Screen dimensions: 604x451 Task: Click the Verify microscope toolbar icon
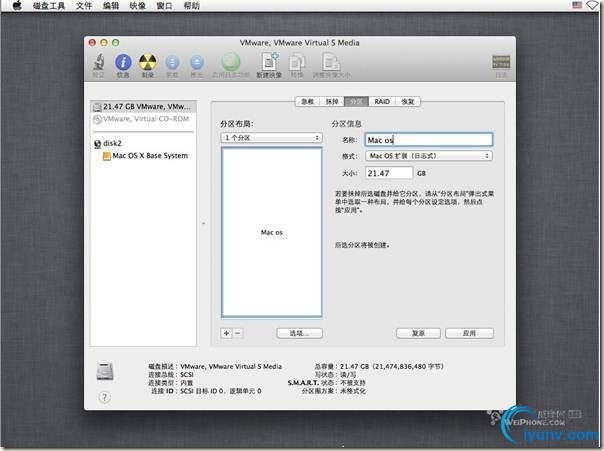pyautogui.click(x=99, y=62)
